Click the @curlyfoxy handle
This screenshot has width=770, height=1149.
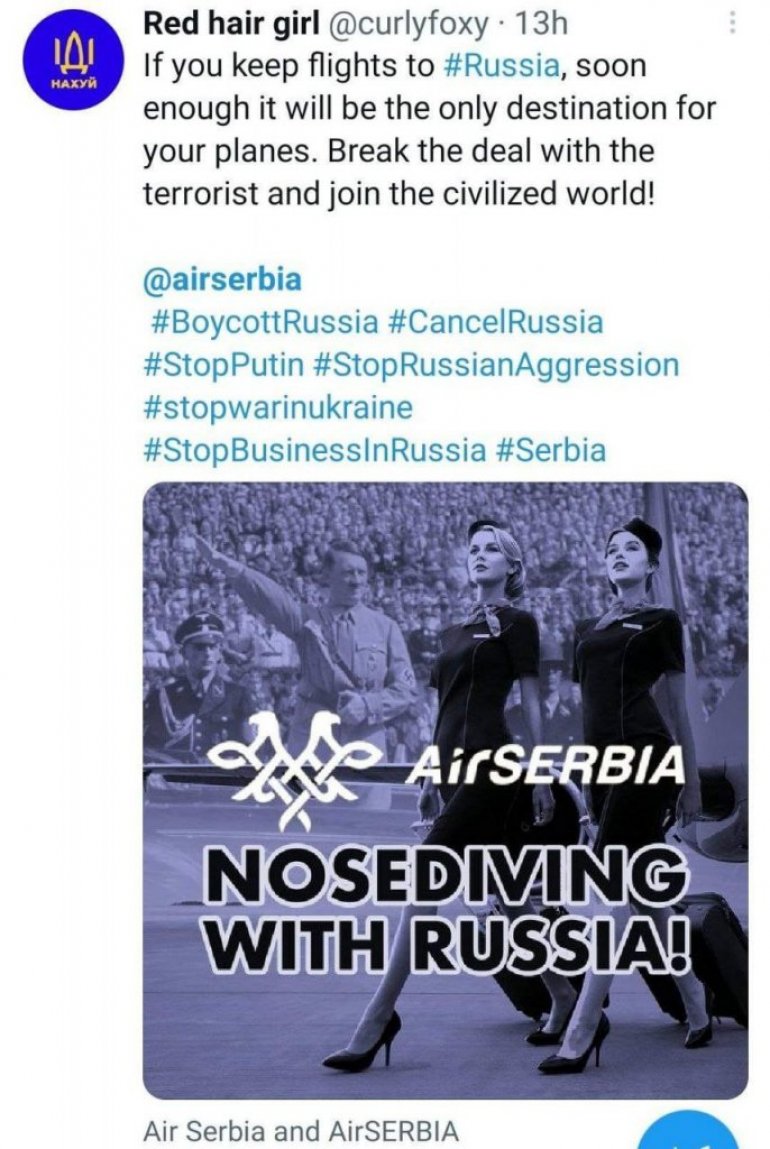point(409,22)
